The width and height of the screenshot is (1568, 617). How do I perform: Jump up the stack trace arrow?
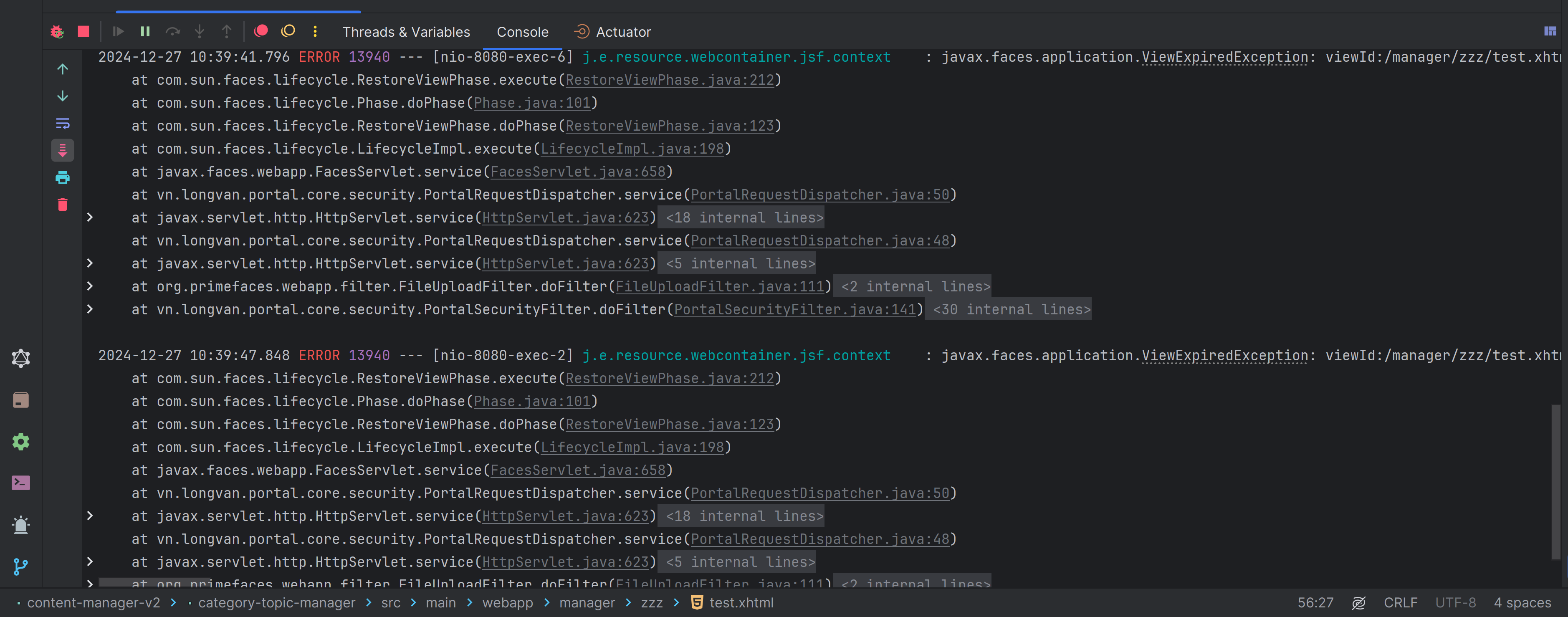click(x=63, y=69)
